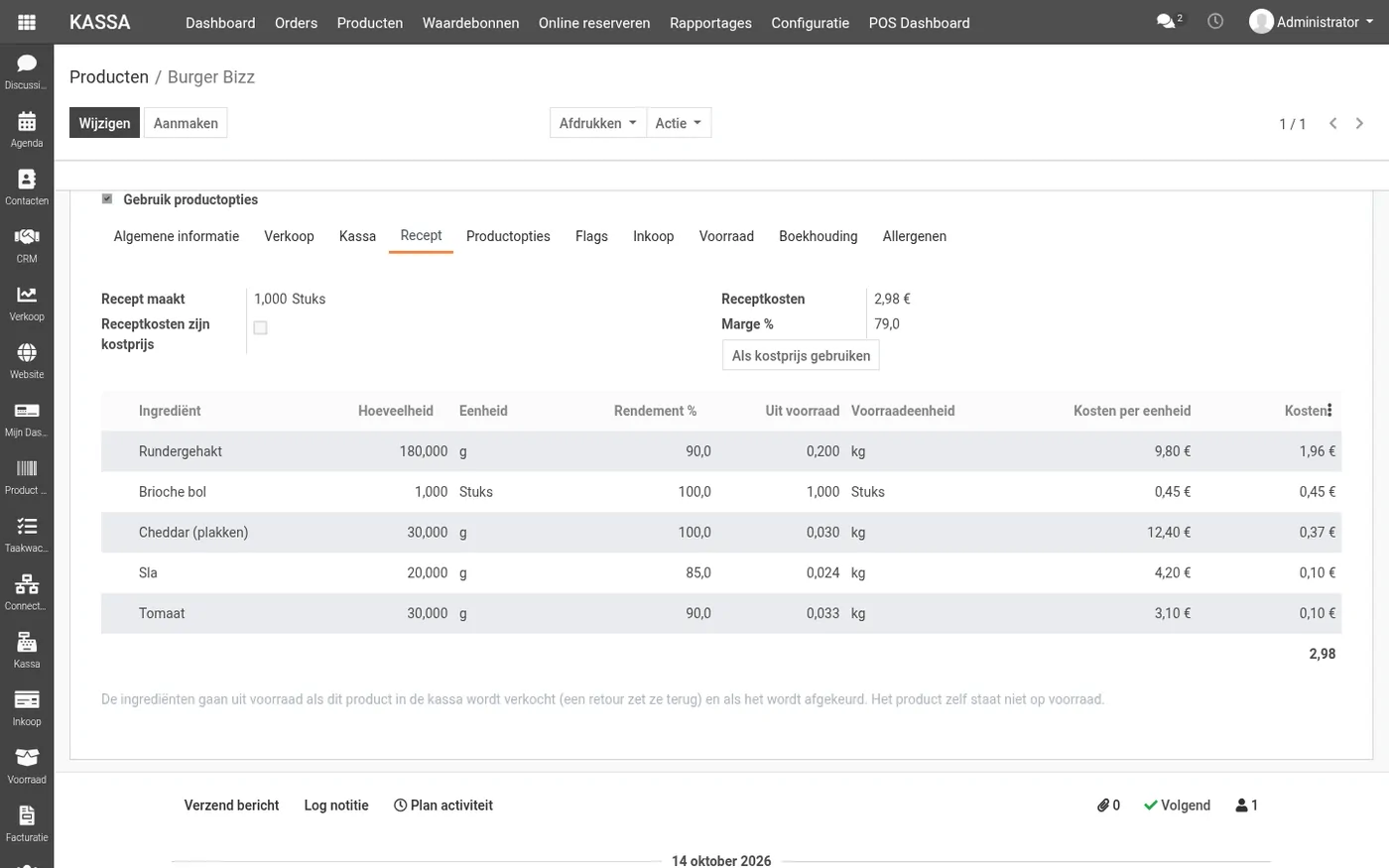Open the Administrator user menu
The width and height of the screenshot is (1389, 868).
point(1312,22)
